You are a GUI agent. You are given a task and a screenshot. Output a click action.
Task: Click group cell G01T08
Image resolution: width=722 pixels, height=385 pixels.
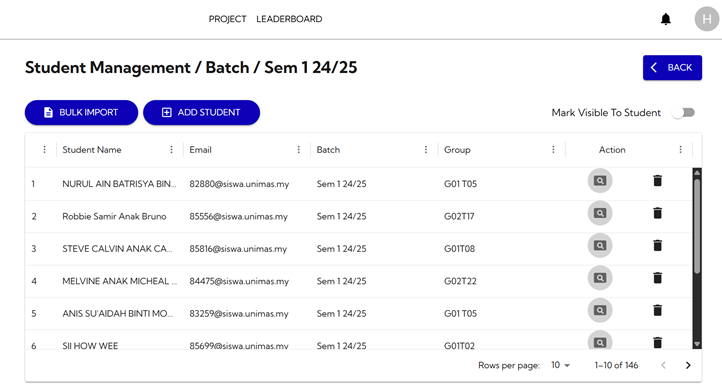[x=460, y=249]
